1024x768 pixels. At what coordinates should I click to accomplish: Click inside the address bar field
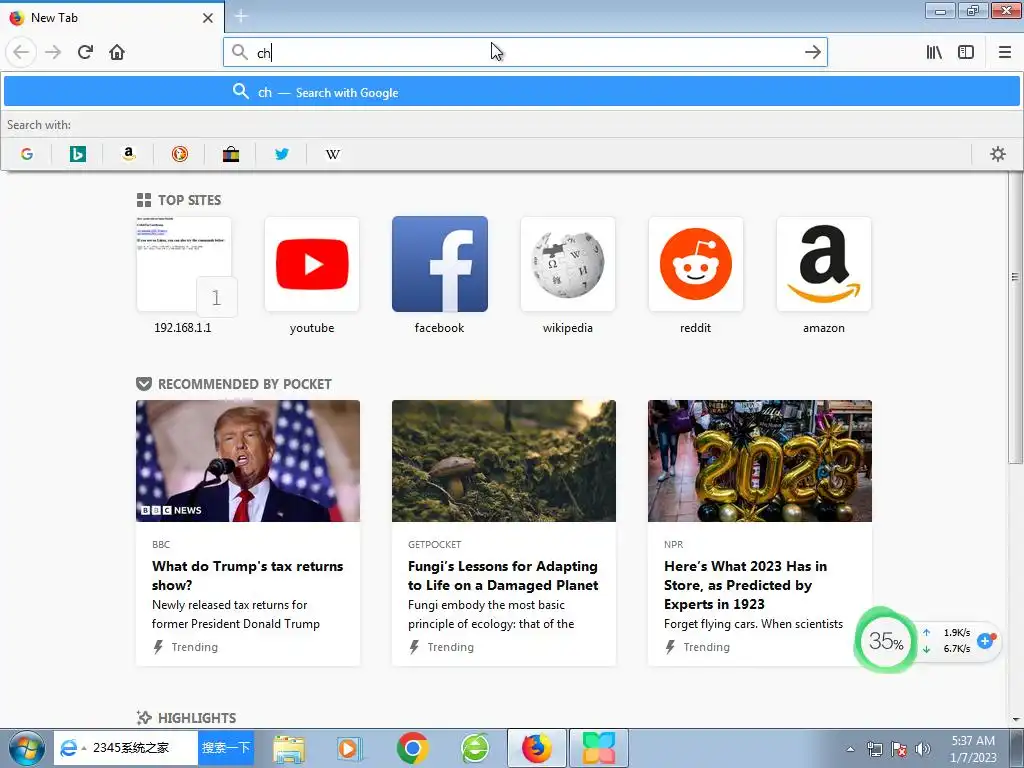pos(525,52)
